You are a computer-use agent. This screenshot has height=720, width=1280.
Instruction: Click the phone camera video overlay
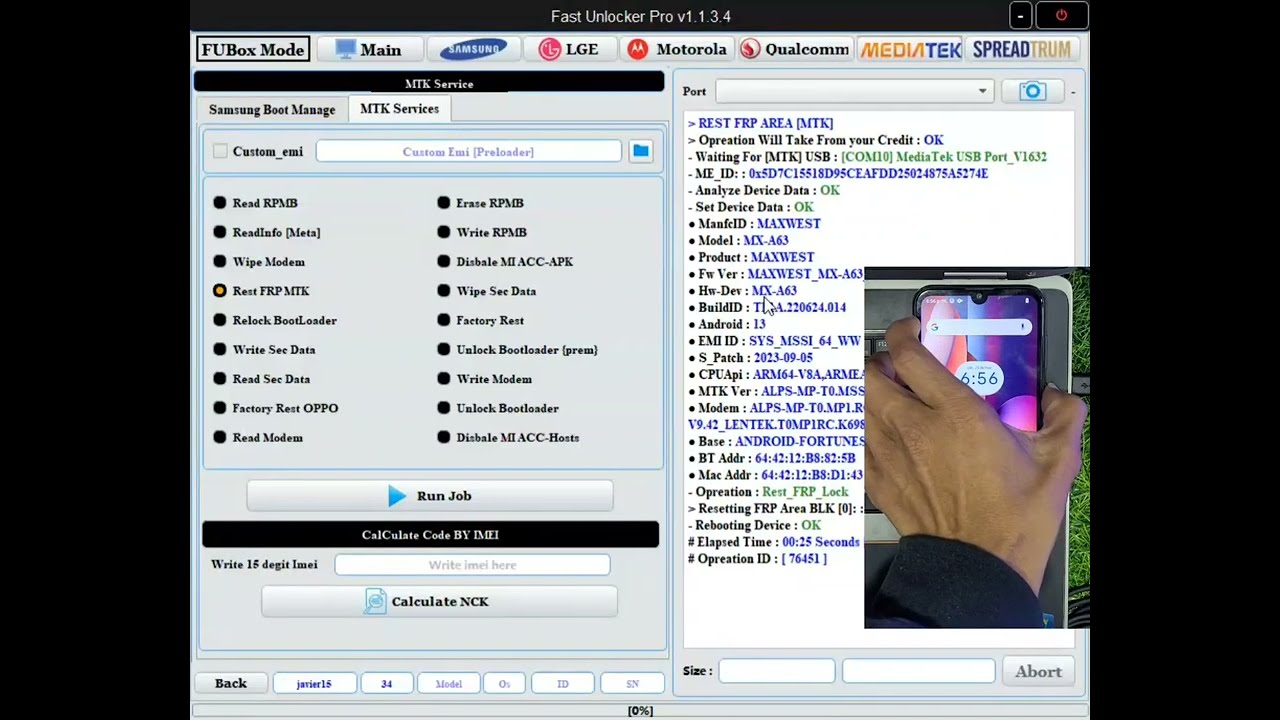coord(976,448)
